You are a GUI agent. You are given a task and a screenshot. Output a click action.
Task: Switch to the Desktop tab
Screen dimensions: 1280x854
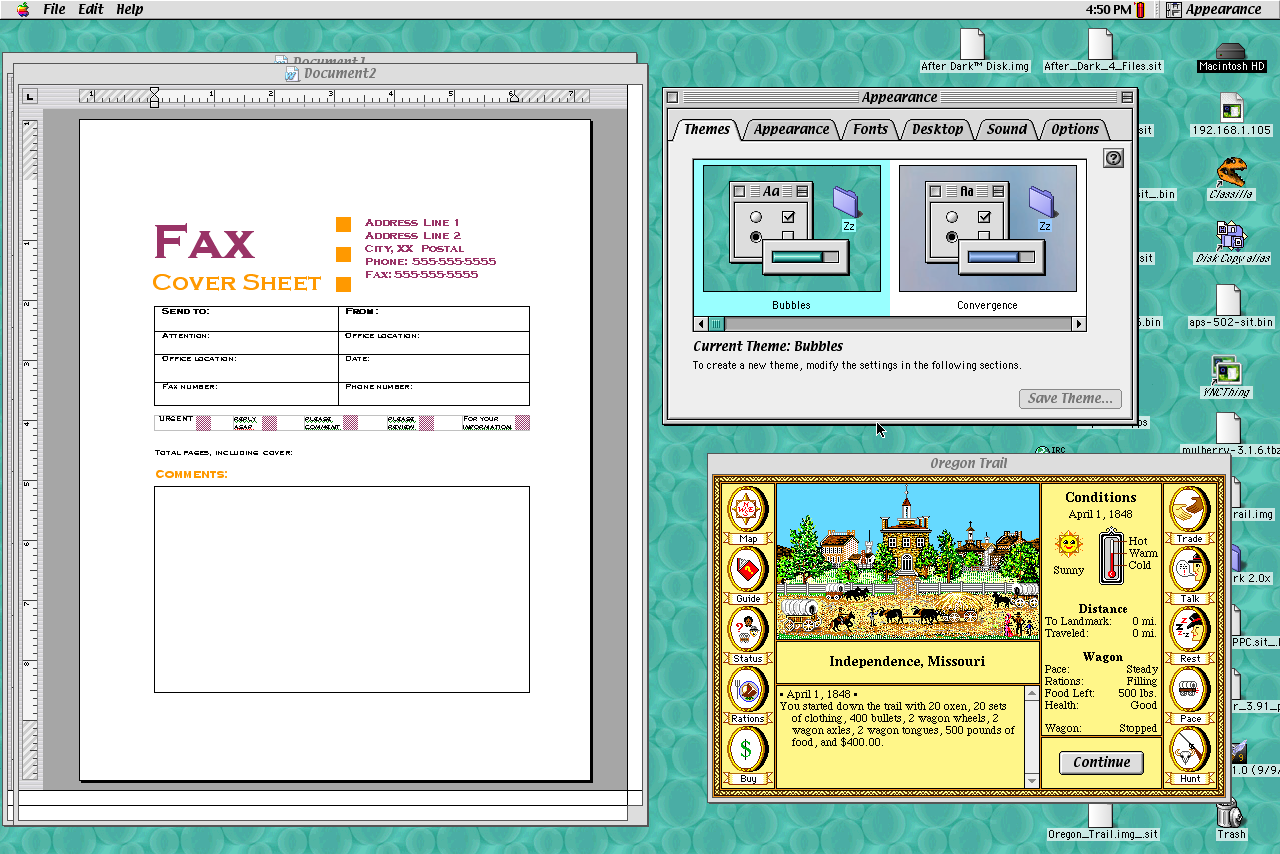937,129
